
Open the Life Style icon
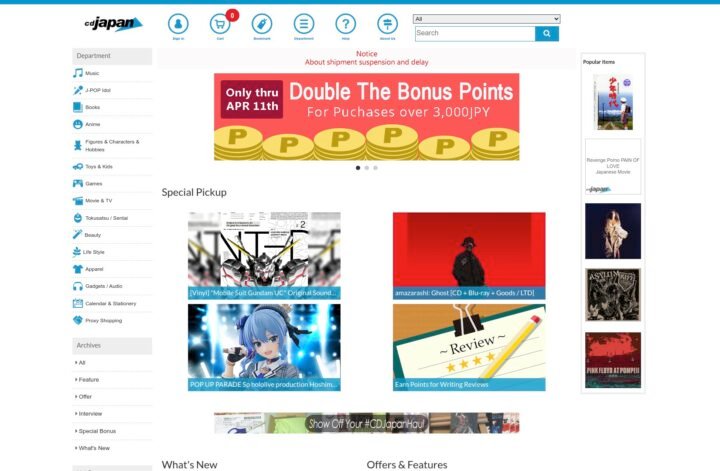(77, 252)
